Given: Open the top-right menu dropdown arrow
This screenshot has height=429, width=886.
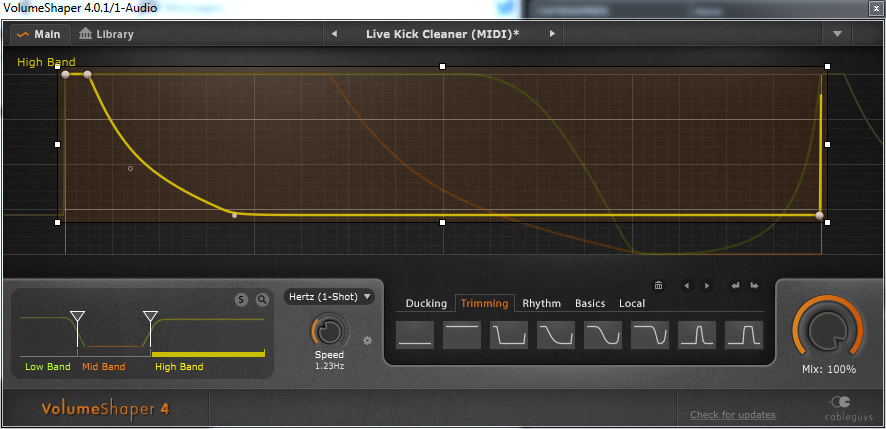Looking at the screenshot, I should [x=838, y=34].
